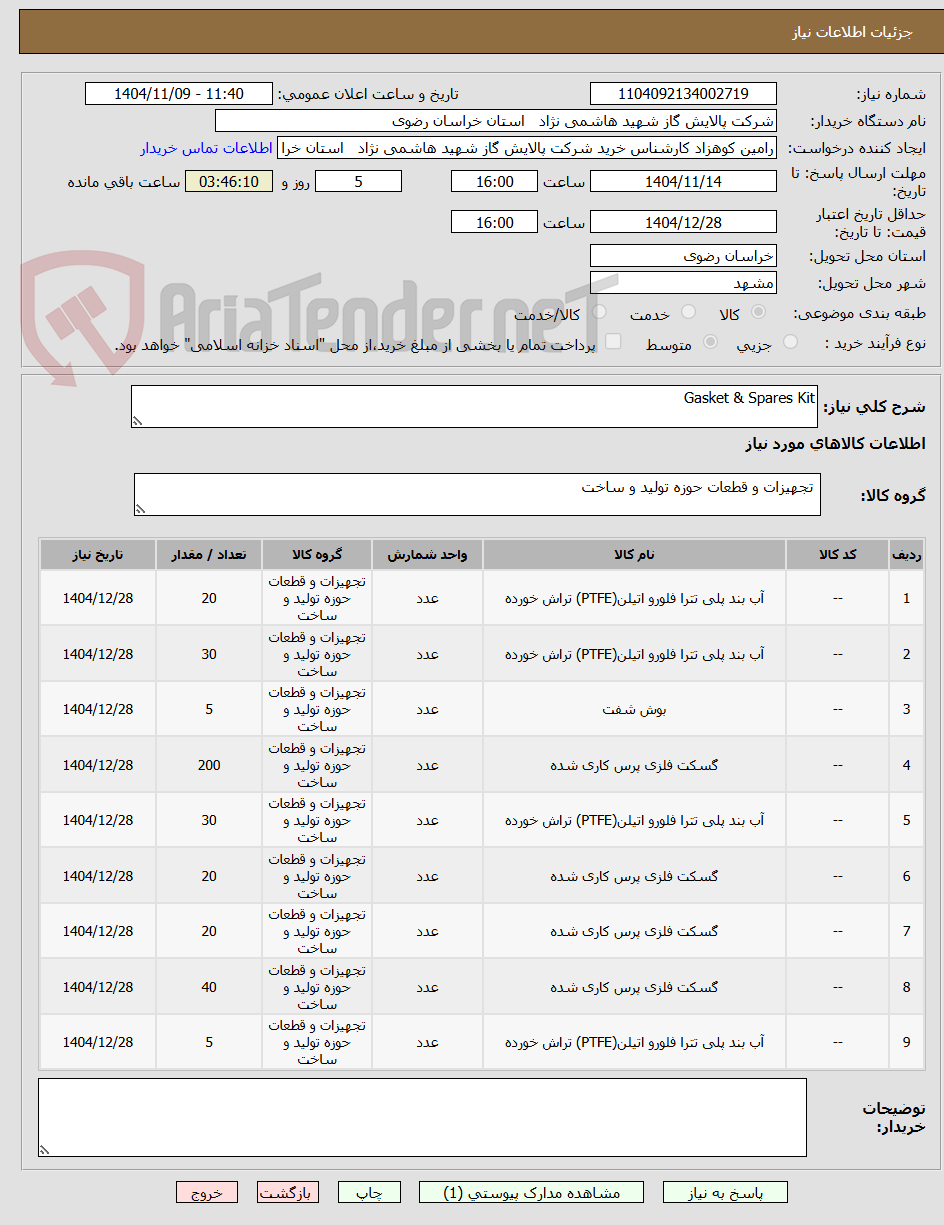944x1225 pixels.
Task: Select the خدمت radio button
Action: (688, 313)
